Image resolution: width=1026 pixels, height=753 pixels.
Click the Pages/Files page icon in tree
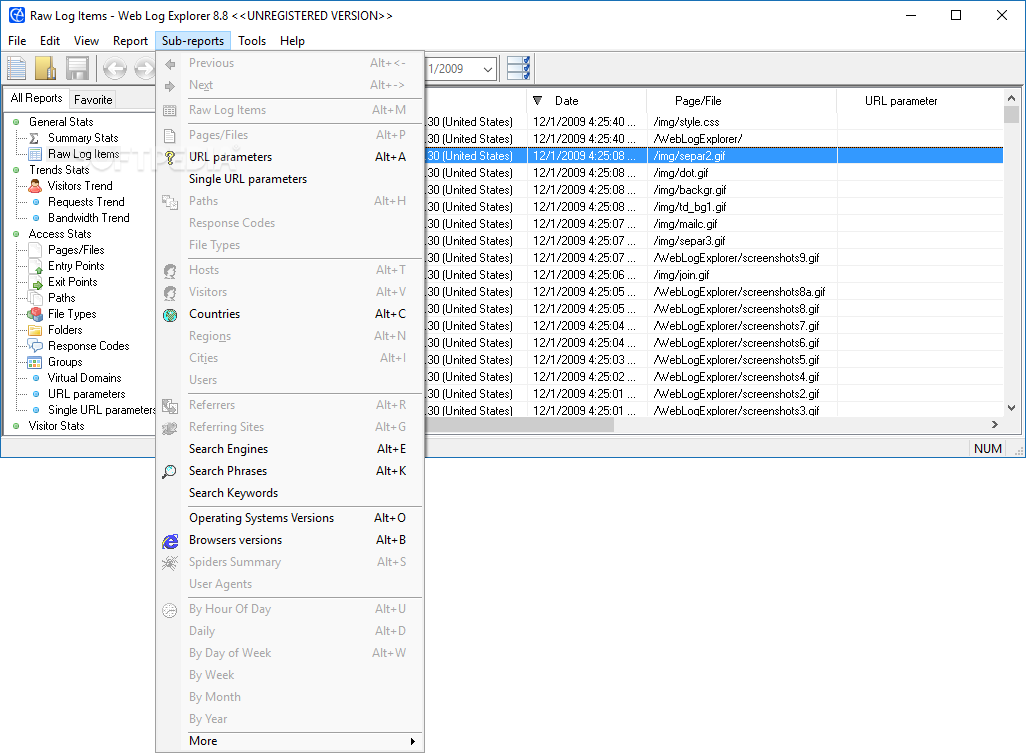[35, 251]
